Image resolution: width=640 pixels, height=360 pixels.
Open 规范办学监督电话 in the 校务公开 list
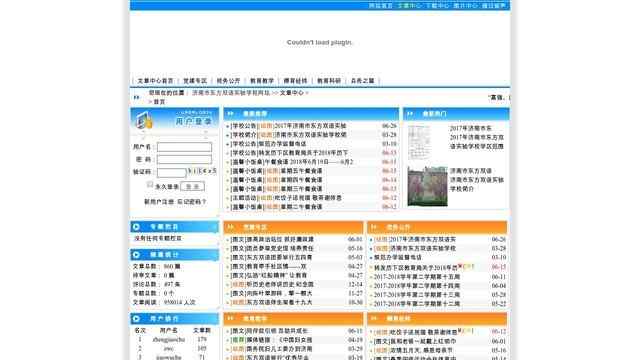(398, 257)
